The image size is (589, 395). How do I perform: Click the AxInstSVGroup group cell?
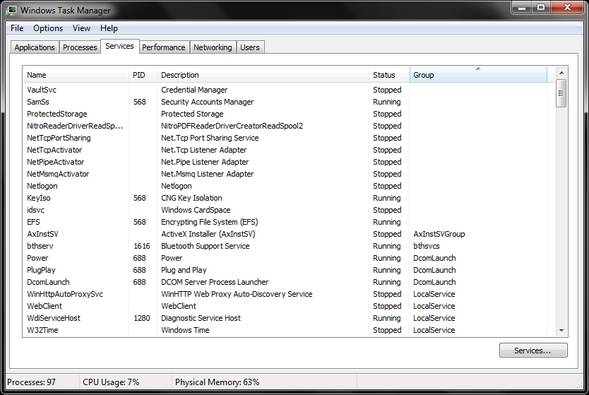439,234
